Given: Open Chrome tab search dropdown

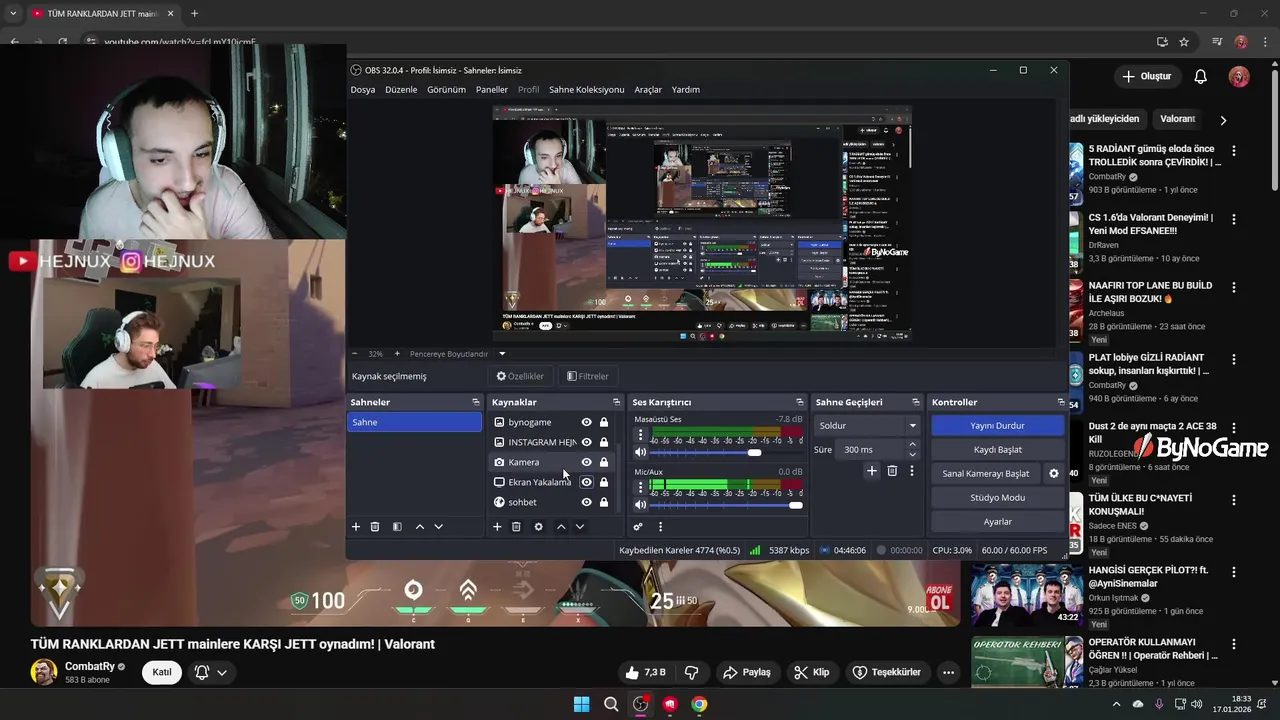Looking at the screenshot, I should tap(13, 13).
